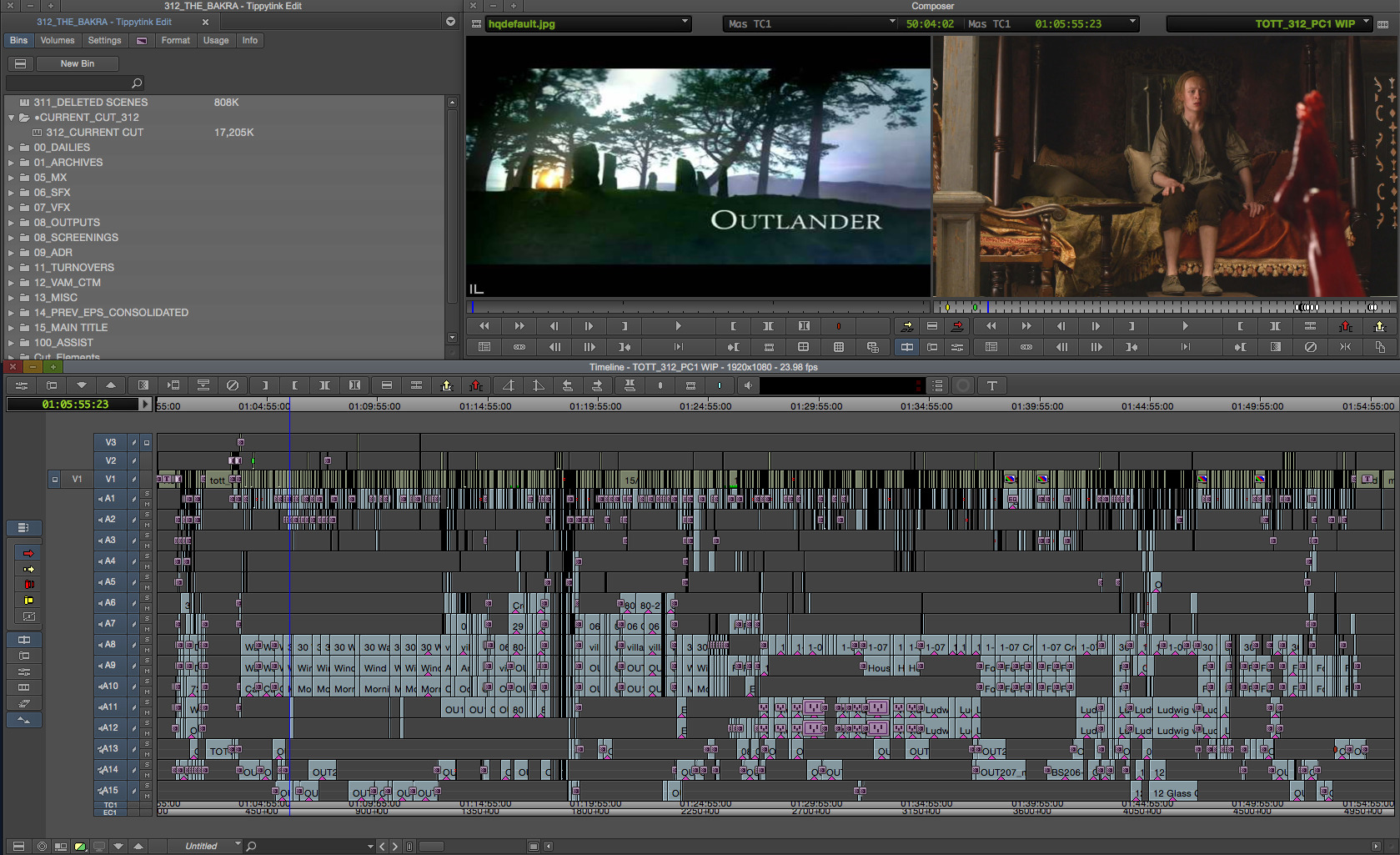Click the Splice-In yellow arrow between monitors
The height and width of the screenshot is (855, 1400).
coord(907,326)
